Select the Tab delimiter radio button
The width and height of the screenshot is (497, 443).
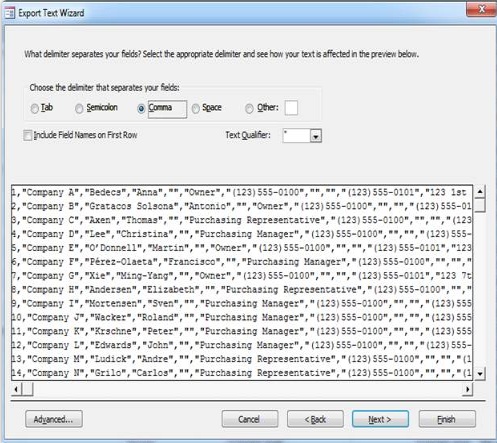(35, 109)
